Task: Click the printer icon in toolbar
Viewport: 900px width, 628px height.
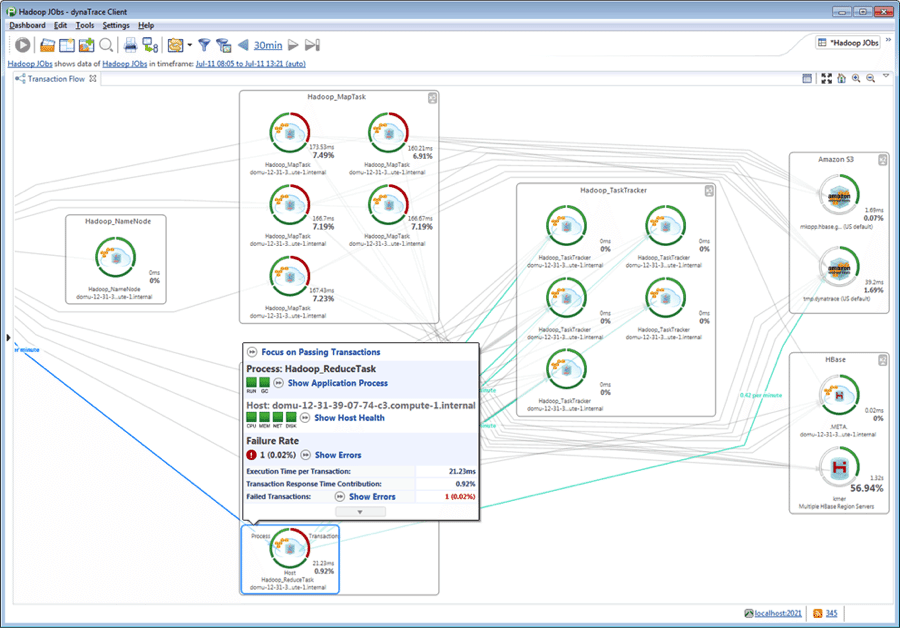Action: (x=130, y=45)
